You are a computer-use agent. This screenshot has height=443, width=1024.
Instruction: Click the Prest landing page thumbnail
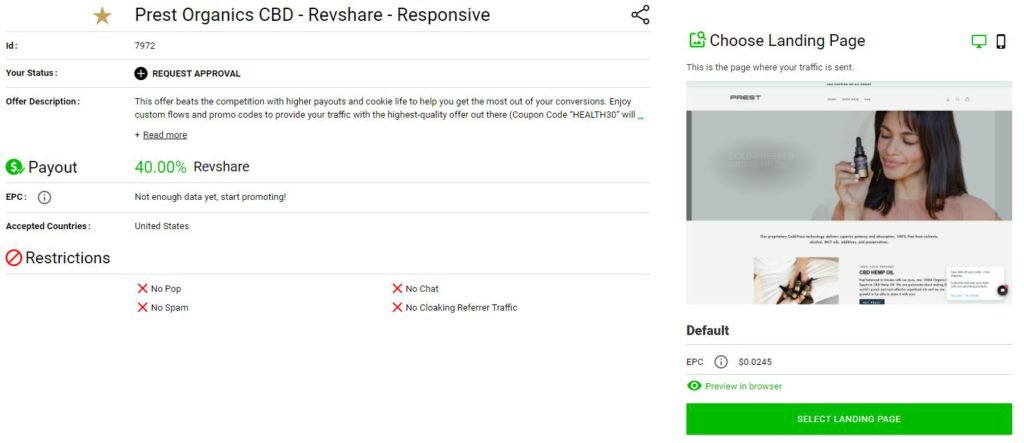[x=849, y=193]
